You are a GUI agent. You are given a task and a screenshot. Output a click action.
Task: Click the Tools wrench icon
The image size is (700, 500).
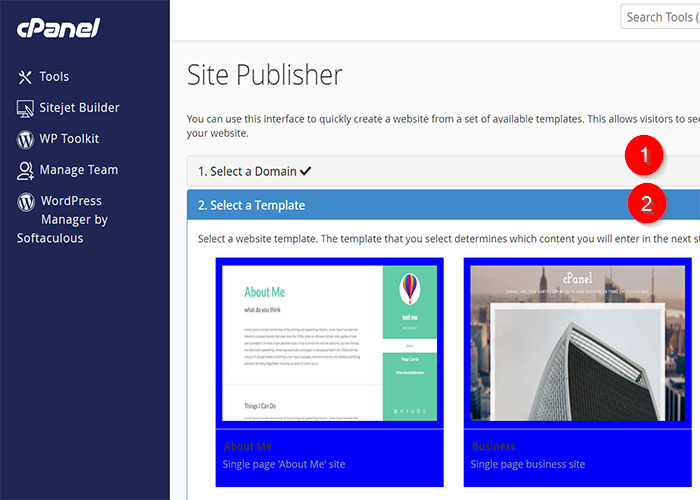click(x=25, y=77)
